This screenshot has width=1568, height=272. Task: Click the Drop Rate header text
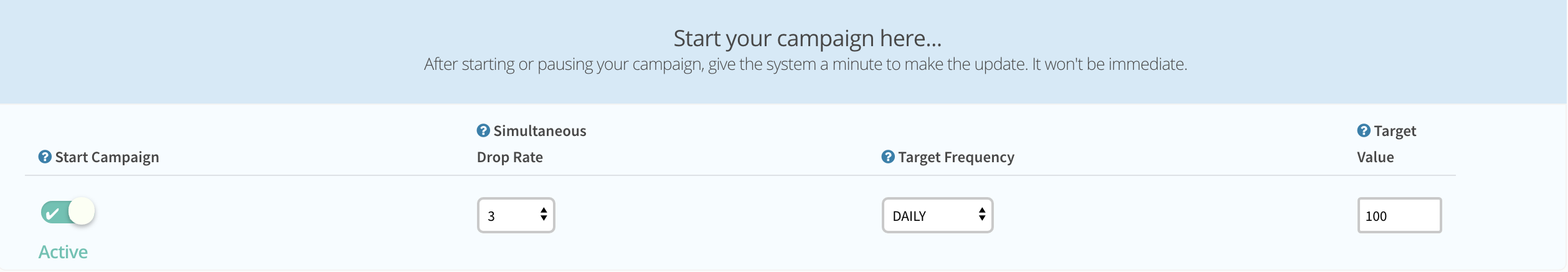point(510,157)
